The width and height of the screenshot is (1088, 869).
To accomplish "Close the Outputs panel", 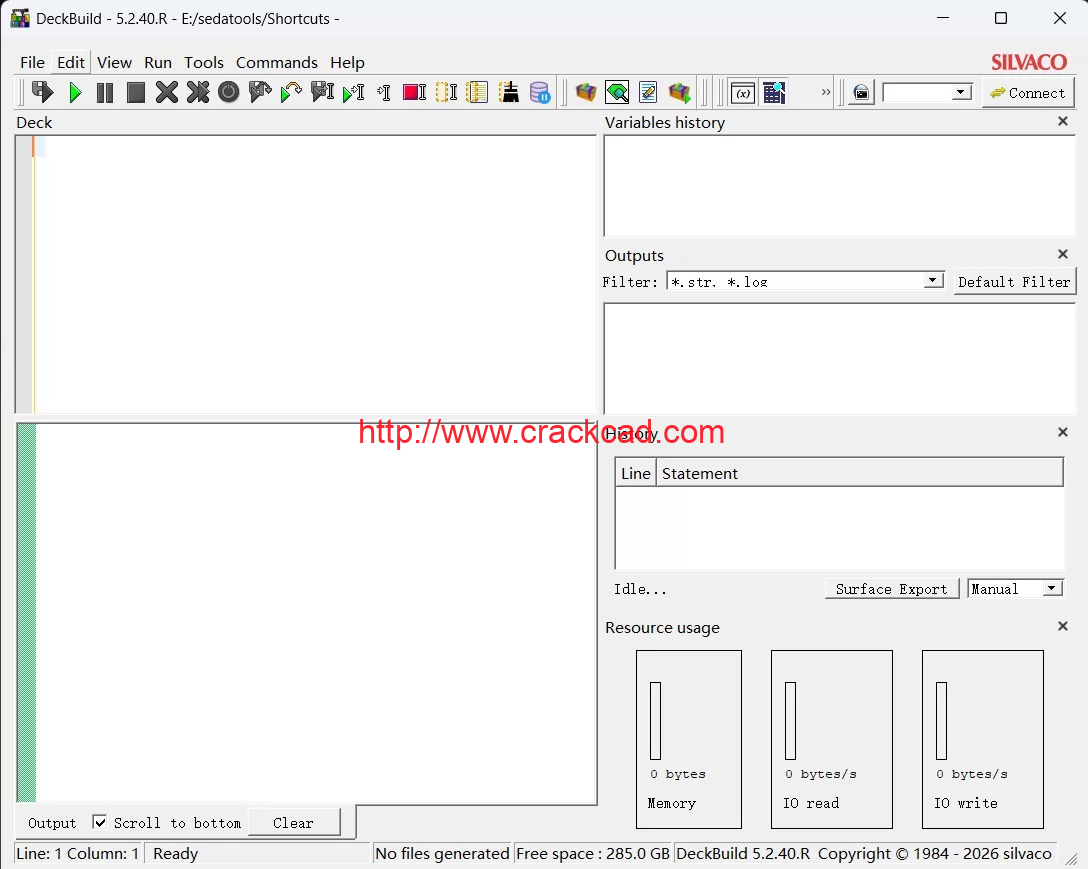I will tap(1062, 255).
